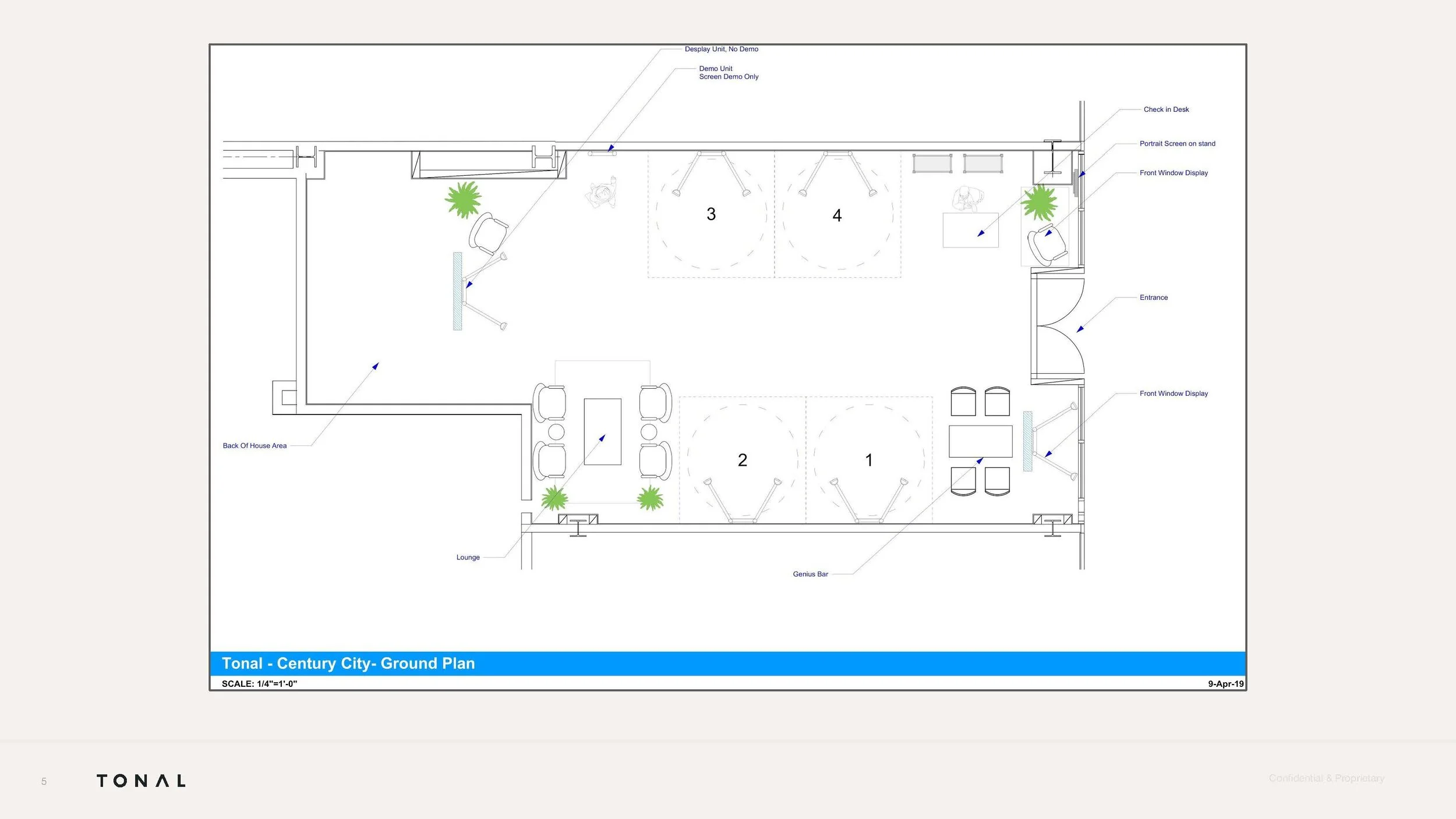Click the 'Check in Desk' label
The width and height of the screenshot is (1456, 819).
click(x=1166, y=109)
